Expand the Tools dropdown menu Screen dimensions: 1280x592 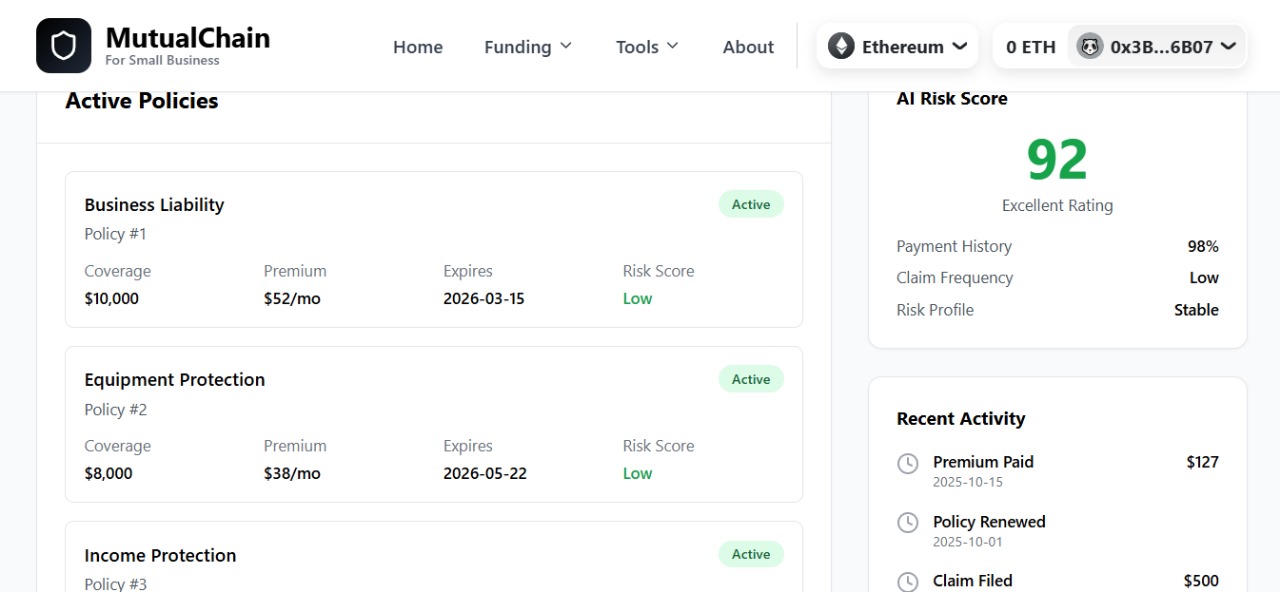pyautogui.click(x=647, y=47)
